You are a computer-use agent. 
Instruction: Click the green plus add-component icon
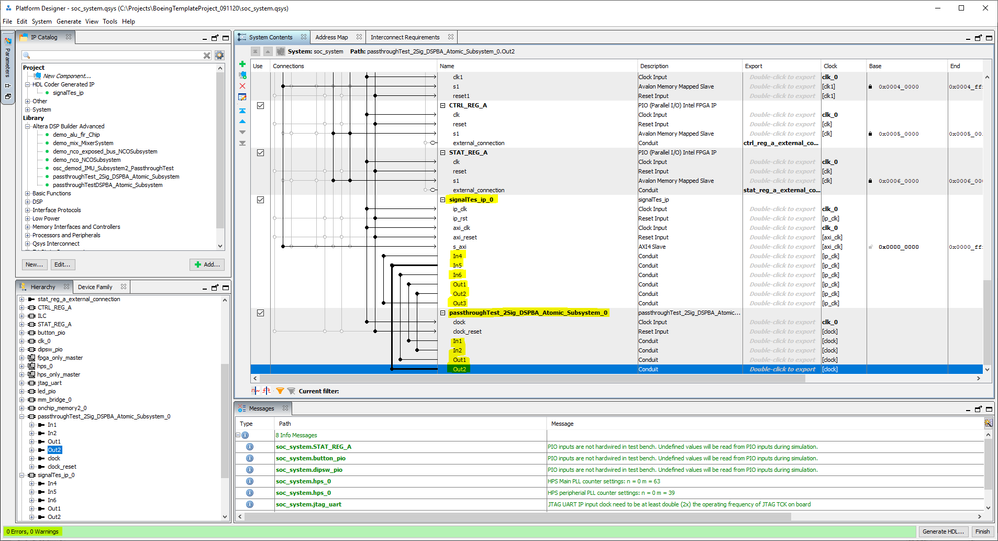pyautogui.click(x=242, y=64)
